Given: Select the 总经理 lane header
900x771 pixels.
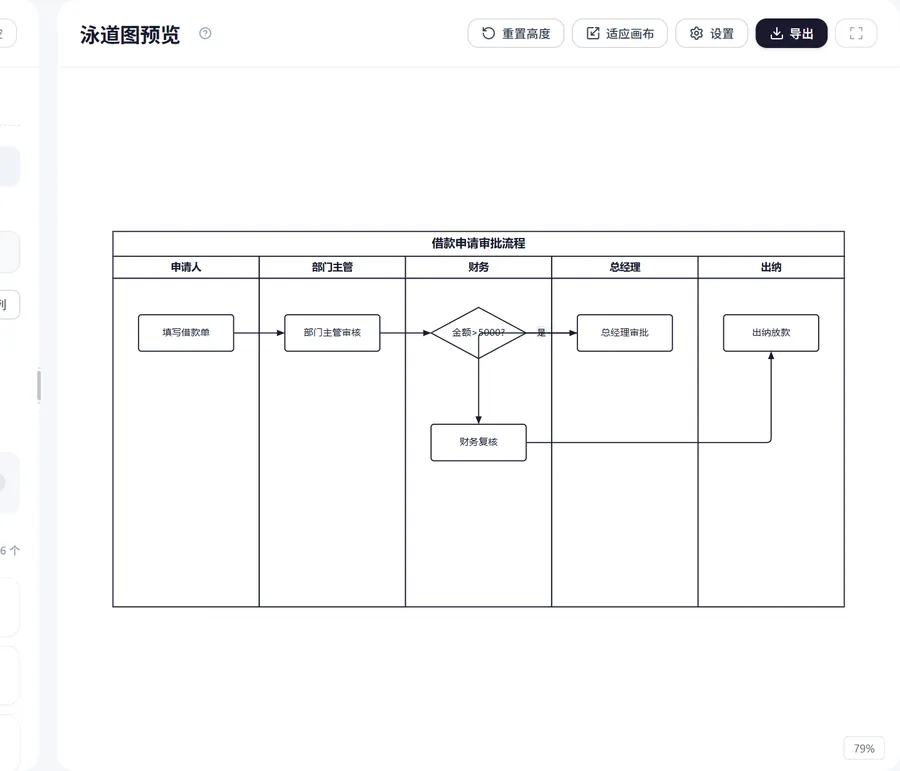Looking at the screenshot, I should point(624,267).
